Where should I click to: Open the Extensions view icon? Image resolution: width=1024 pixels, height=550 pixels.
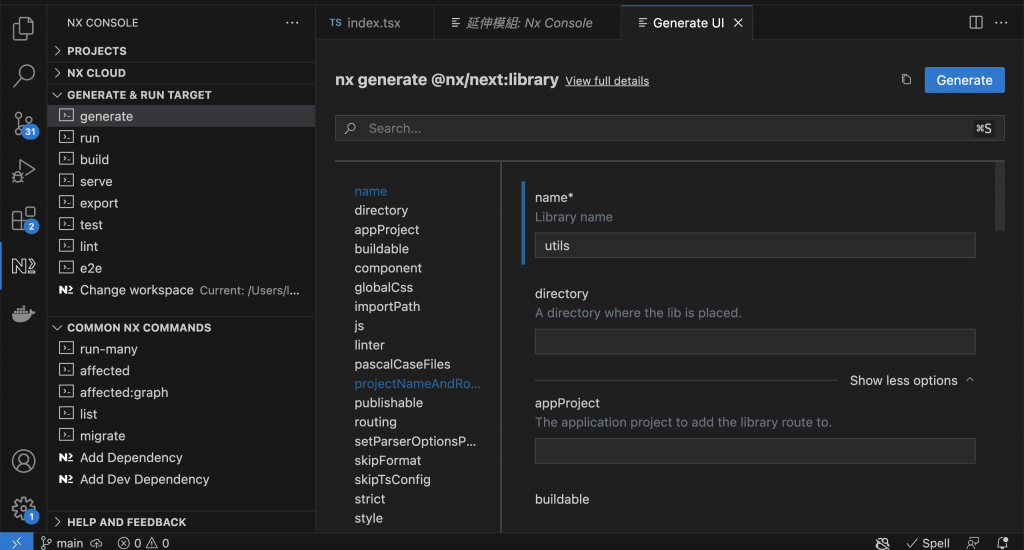[x=23, y=219]
